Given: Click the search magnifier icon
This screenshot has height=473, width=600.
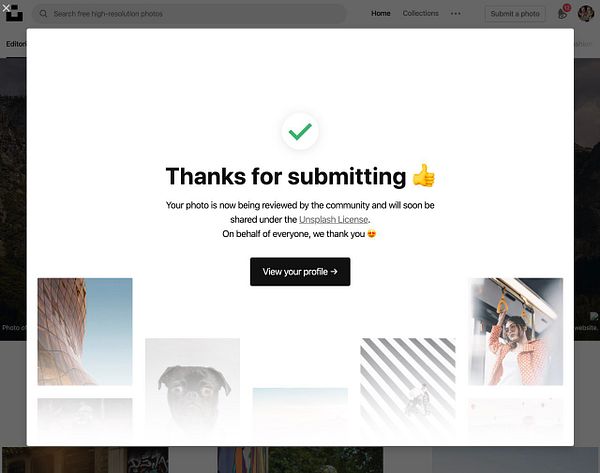Looking at the screenshot, I should [43, 14].
